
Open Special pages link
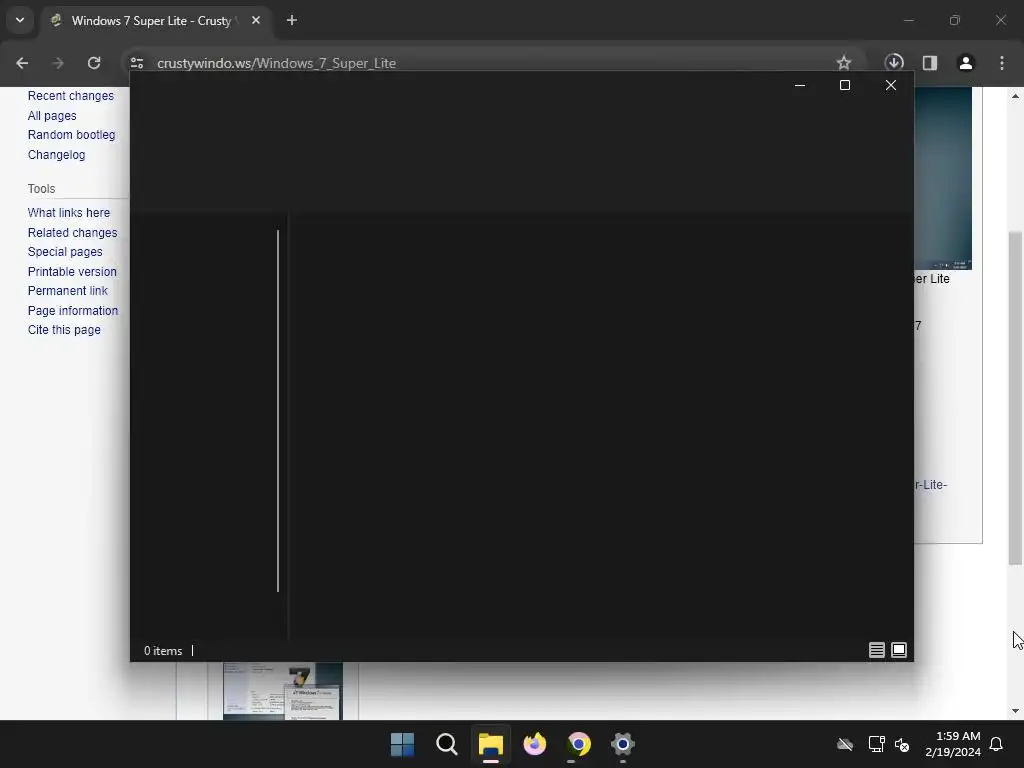(x=65, y=251)
